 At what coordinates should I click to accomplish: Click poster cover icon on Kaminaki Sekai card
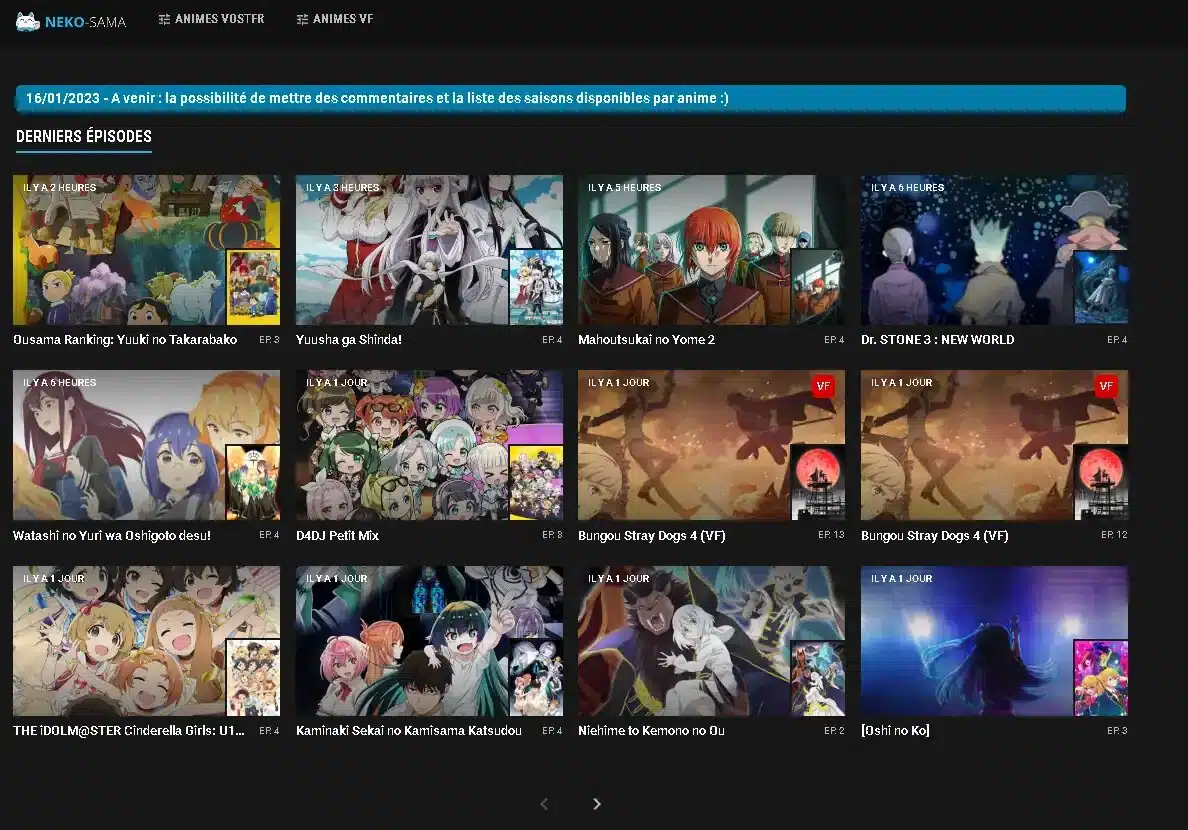pos(536,678)
